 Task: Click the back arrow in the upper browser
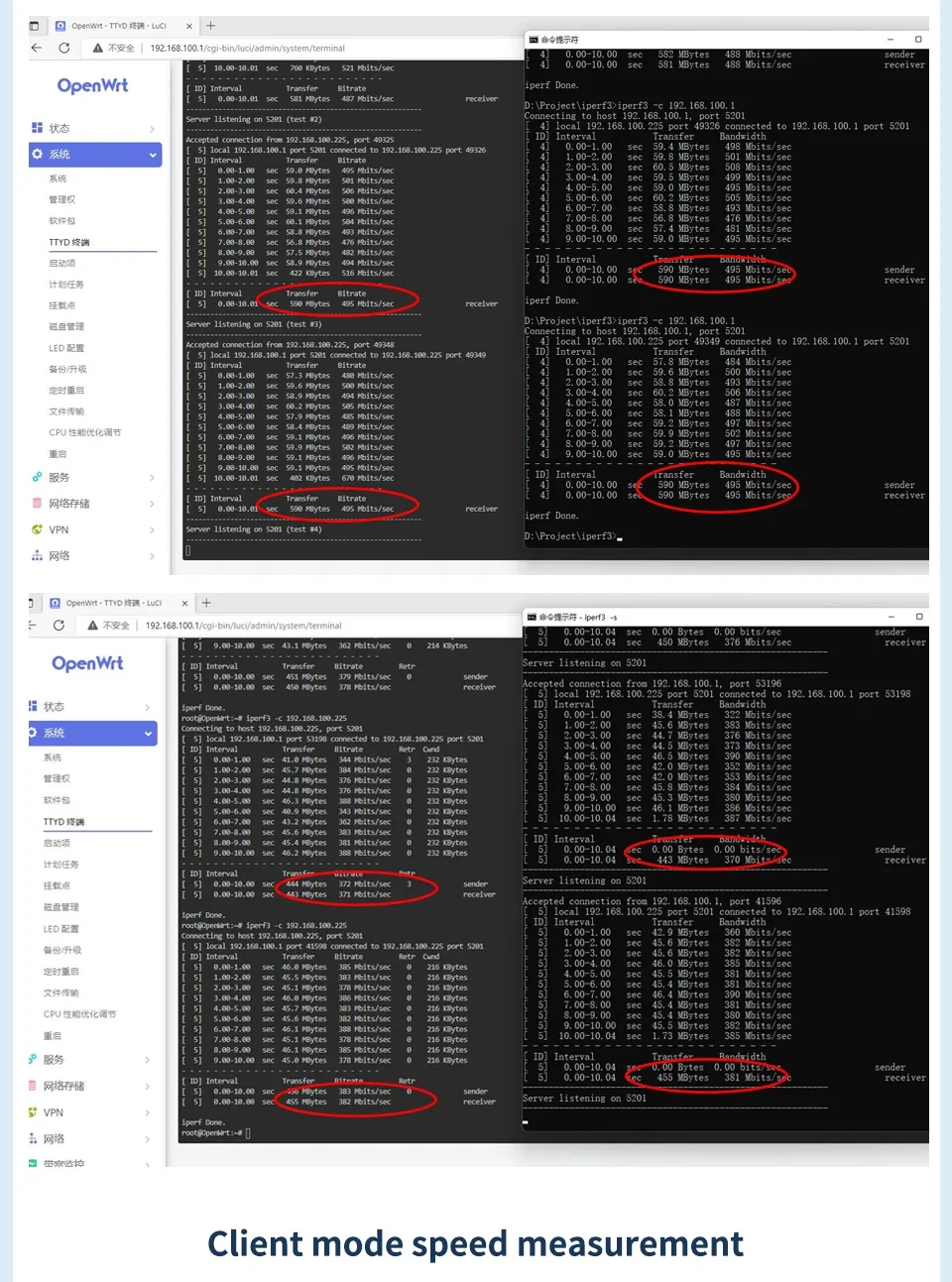(x=37, y=48)
